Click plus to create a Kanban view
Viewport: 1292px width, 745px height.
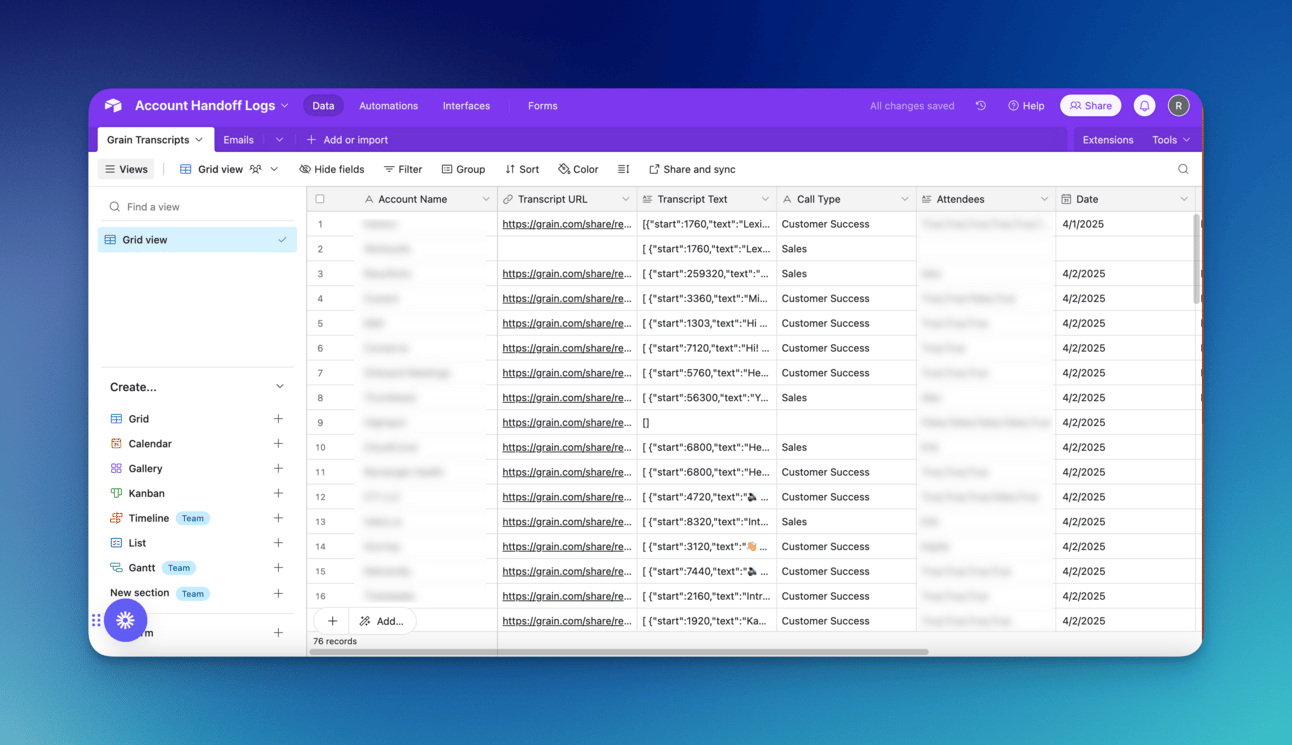278,493
